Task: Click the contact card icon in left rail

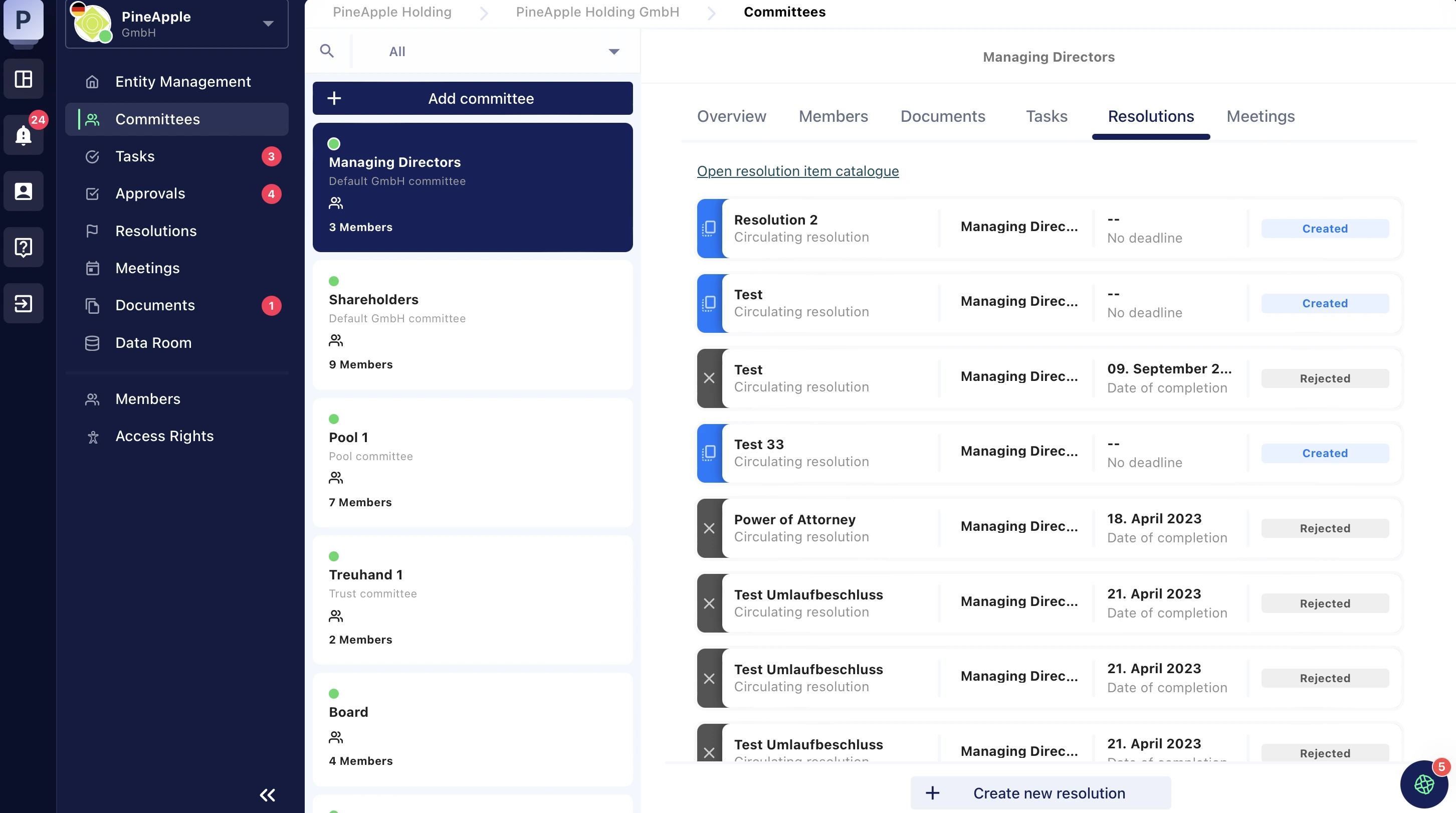Action: point(23,191)
